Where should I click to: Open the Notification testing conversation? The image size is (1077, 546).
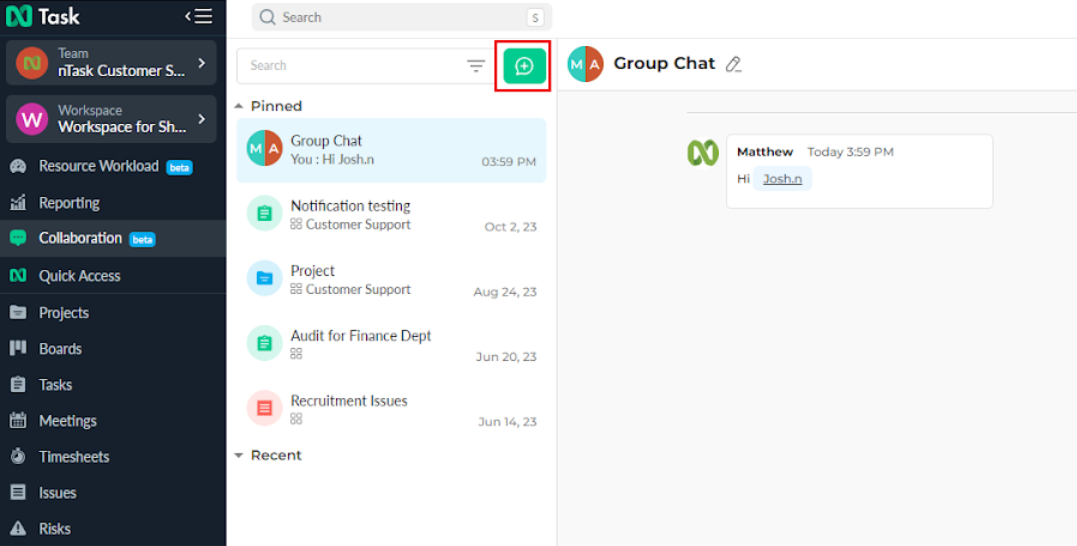pyautogui.click(x=391, y=215)
